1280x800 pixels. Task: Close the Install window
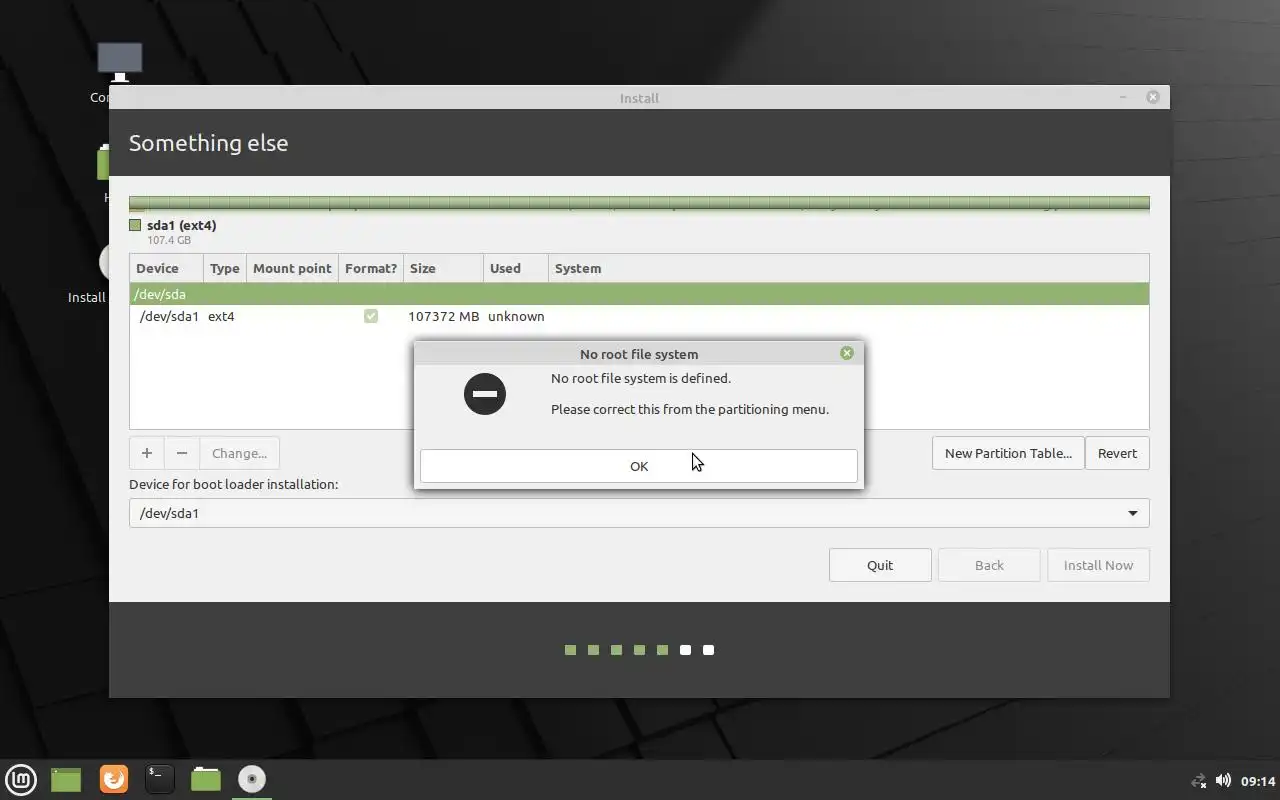point(1153,97)
